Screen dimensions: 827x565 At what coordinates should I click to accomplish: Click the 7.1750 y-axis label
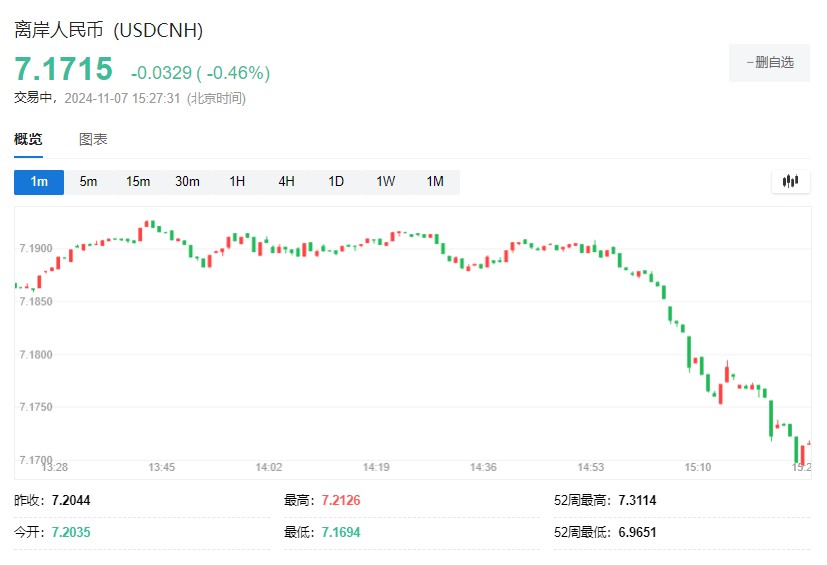point(36,407)
